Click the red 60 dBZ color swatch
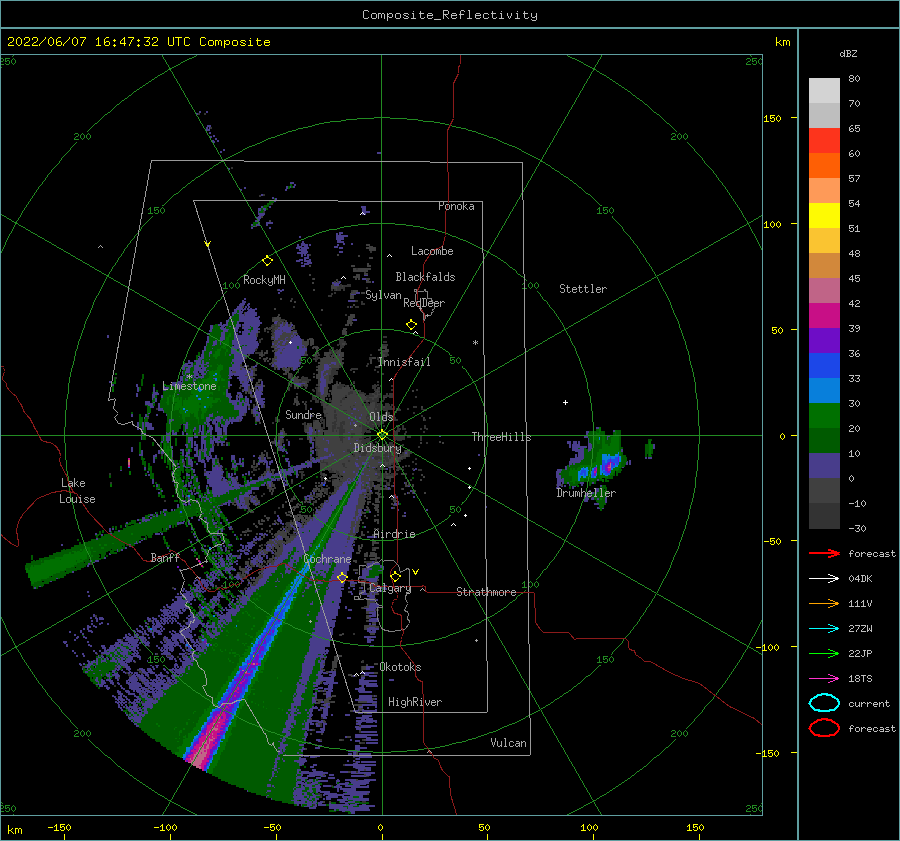900x841 pixels. point(824,140)
